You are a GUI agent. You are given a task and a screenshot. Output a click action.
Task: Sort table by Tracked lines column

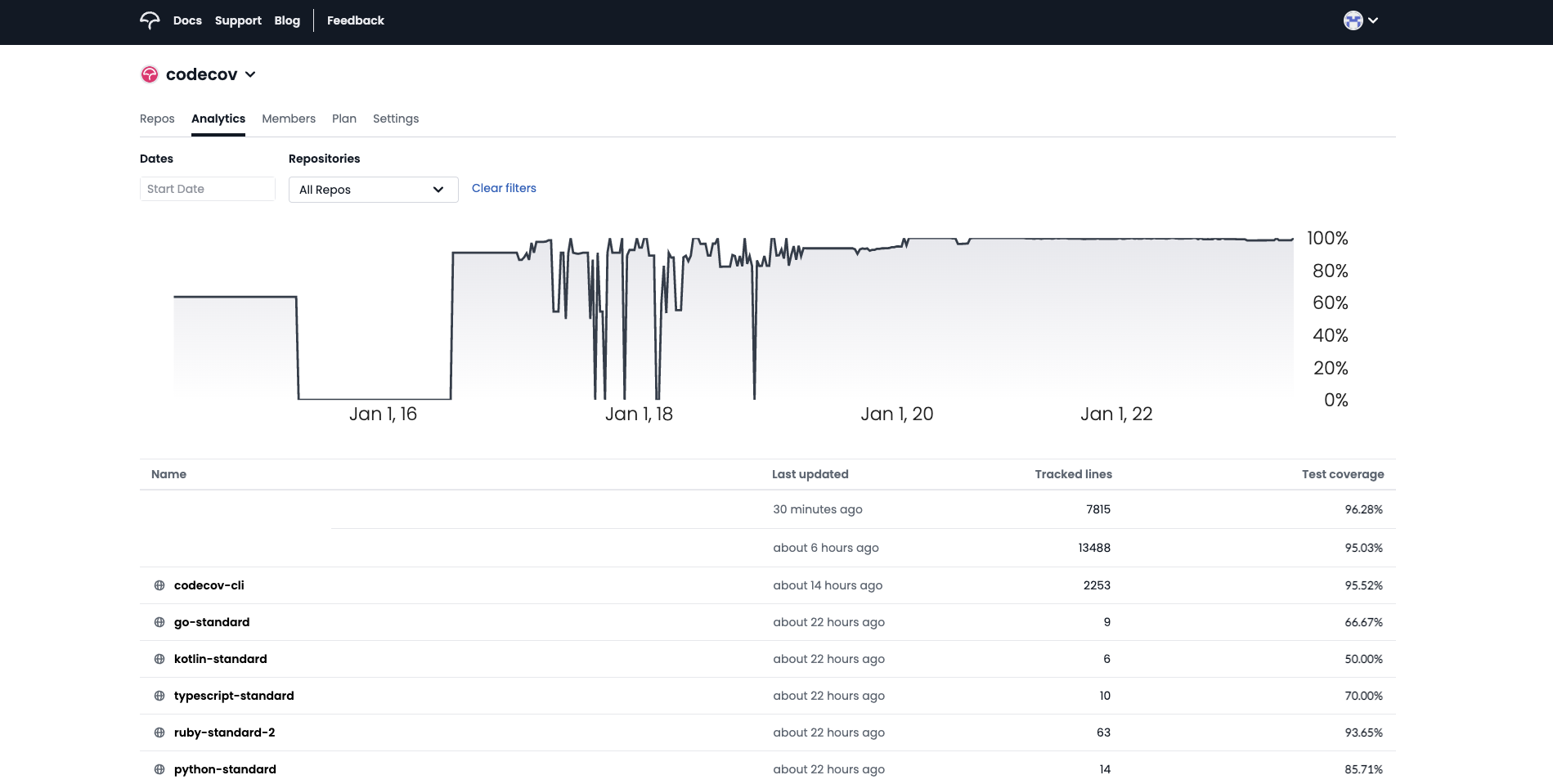tap(1073, 474)
